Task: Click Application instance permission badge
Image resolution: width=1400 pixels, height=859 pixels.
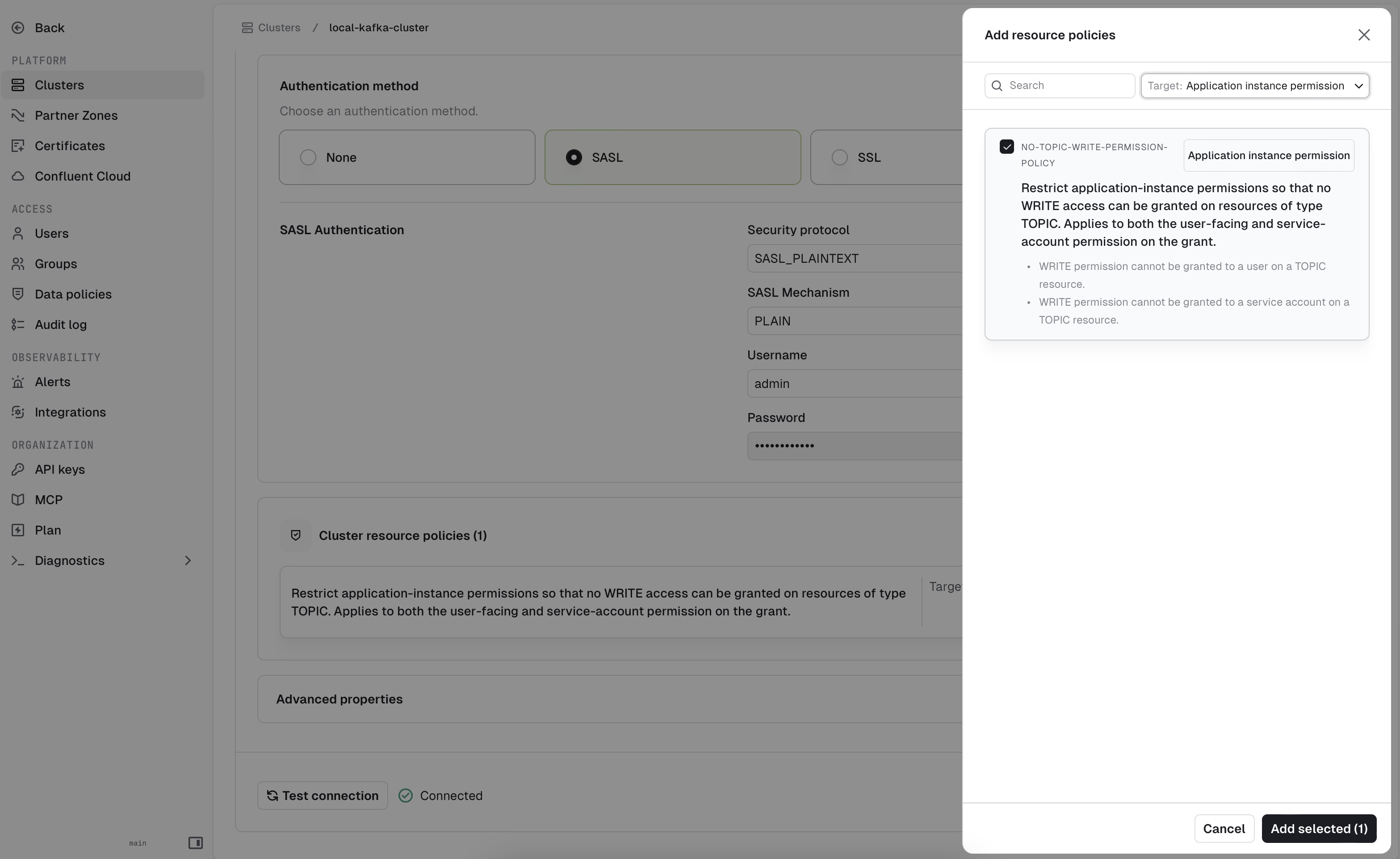Action: point(1269,156)
